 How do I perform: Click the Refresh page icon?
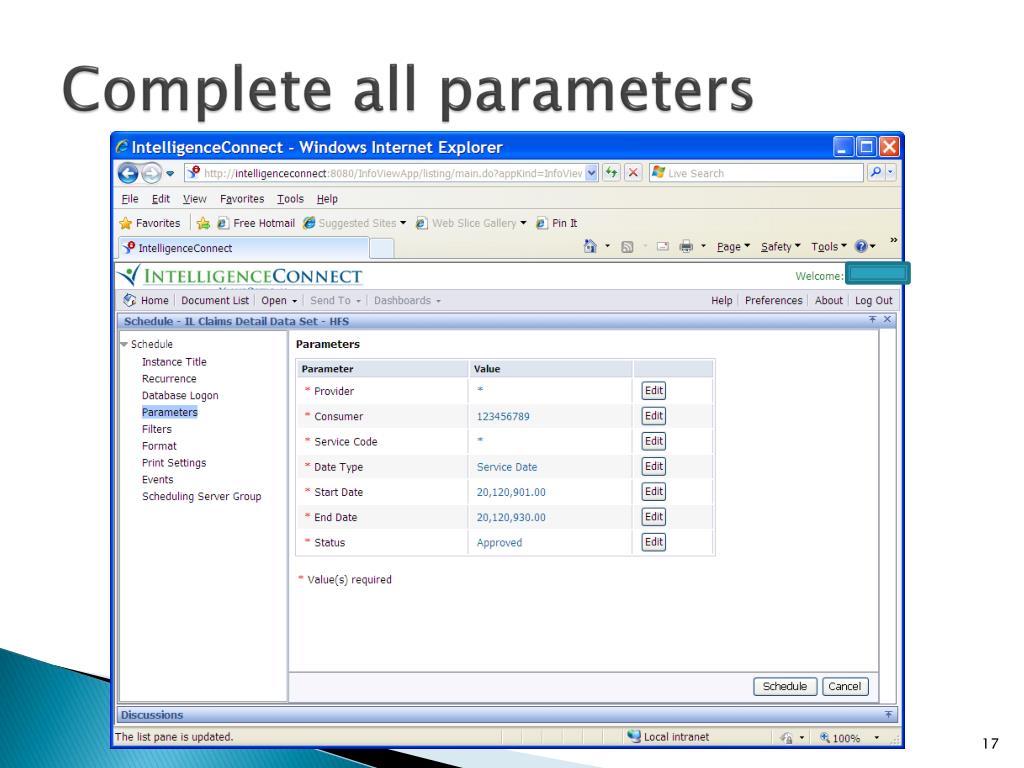tap(611, 173)
